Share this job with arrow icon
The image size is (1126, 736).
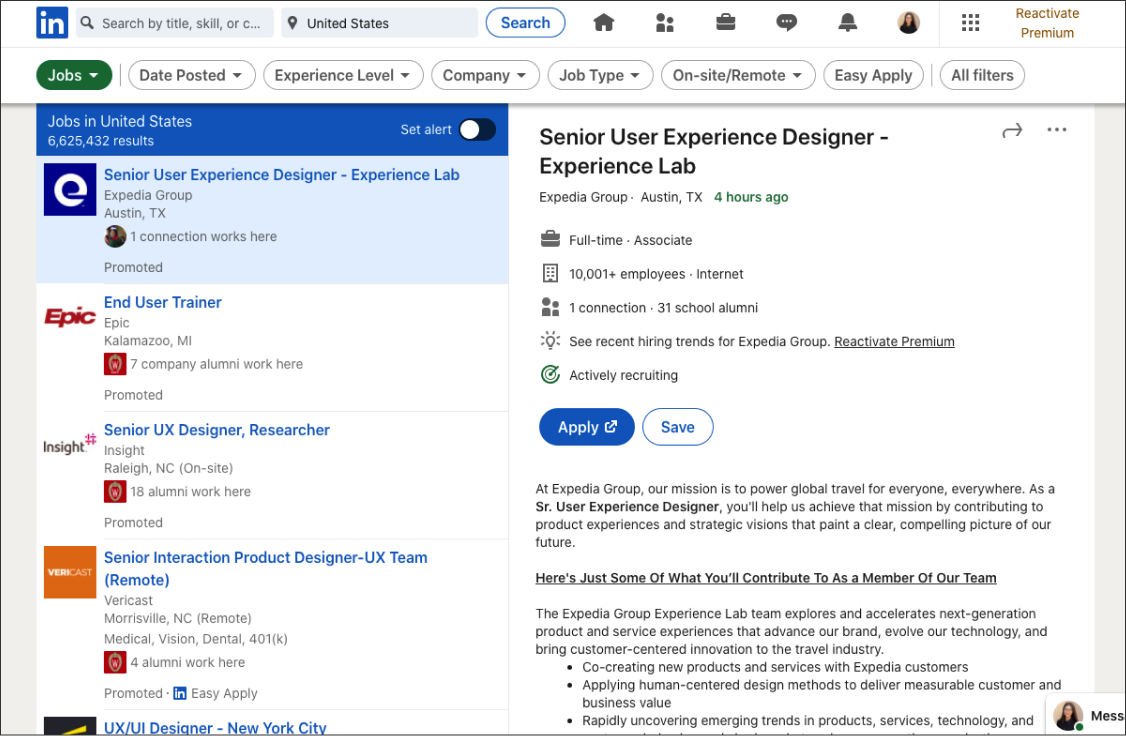click(x=1012, y=130)
